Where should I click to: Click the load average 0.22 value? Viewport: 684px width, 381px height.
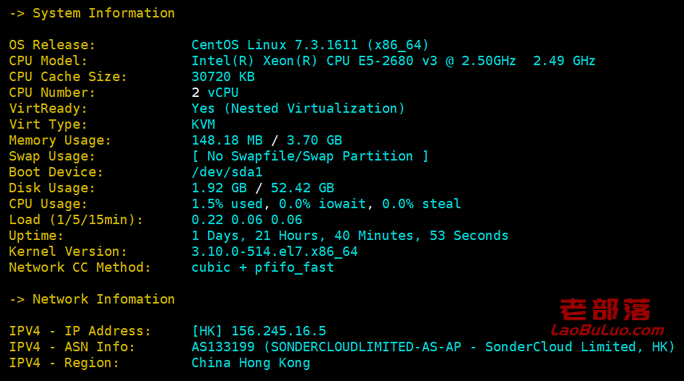[207, 220]
